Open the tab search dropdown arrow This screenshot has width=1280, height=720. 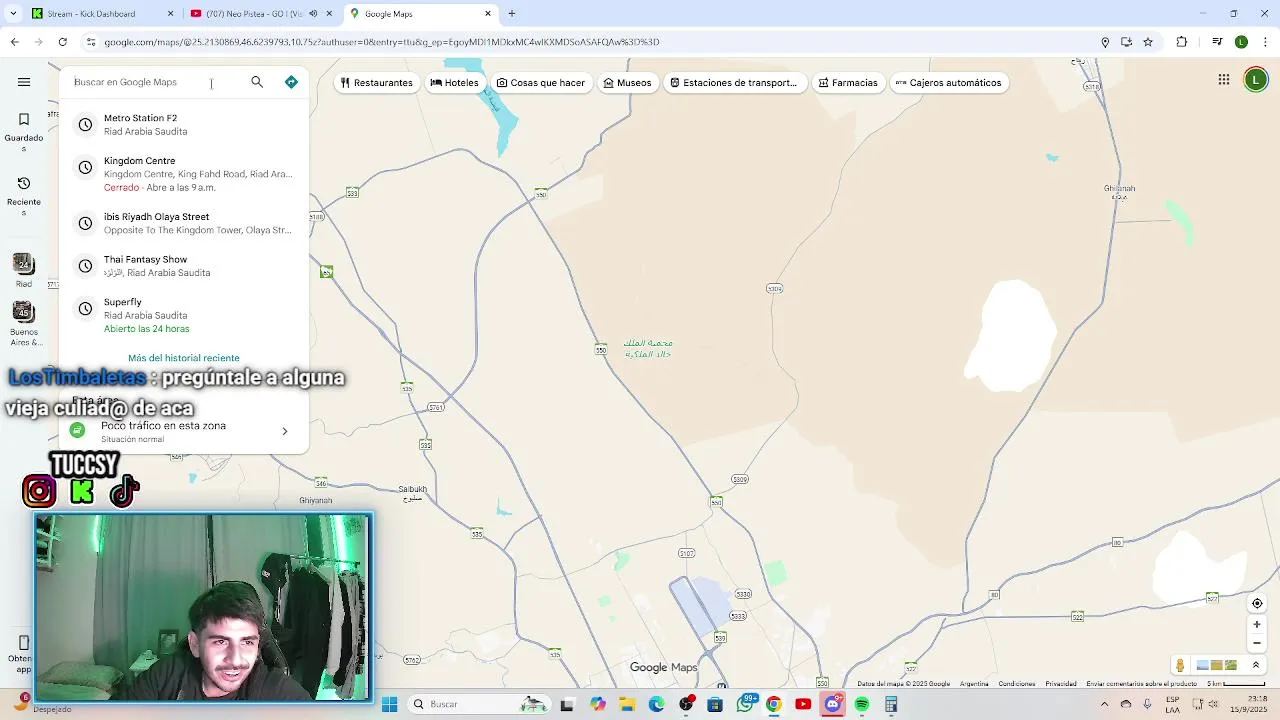12,14
